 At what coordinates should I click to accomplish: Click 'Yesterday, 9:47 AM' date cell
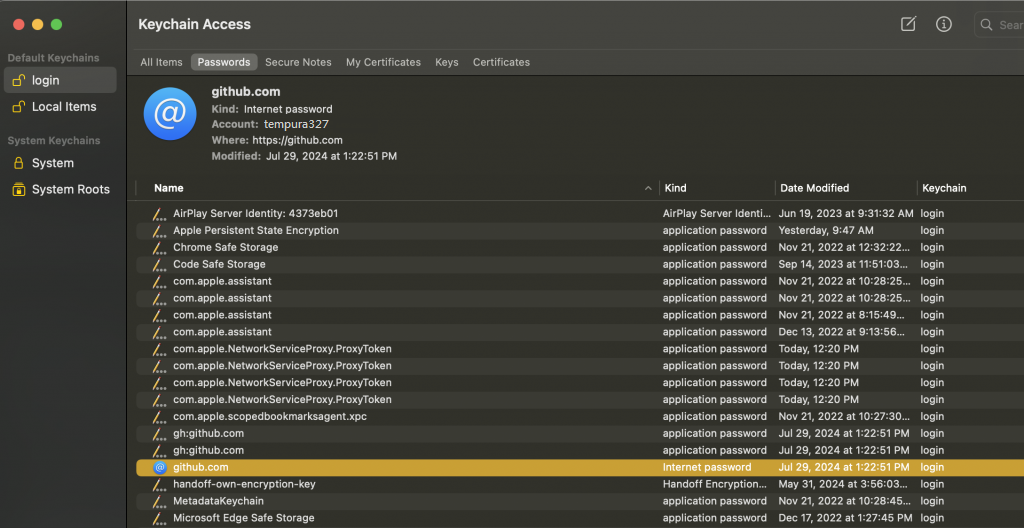825,231
